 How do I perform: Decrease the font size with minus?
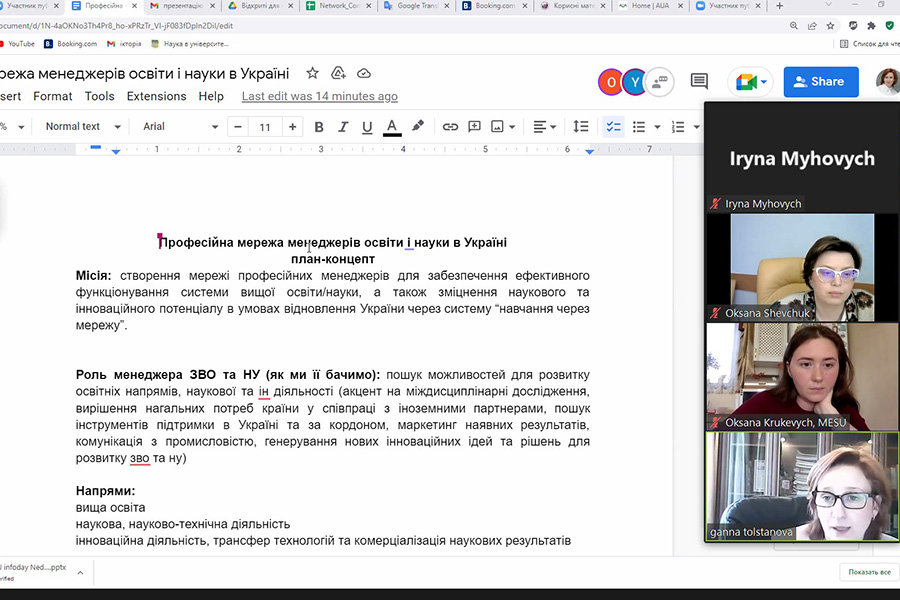[x=238, y=127]
